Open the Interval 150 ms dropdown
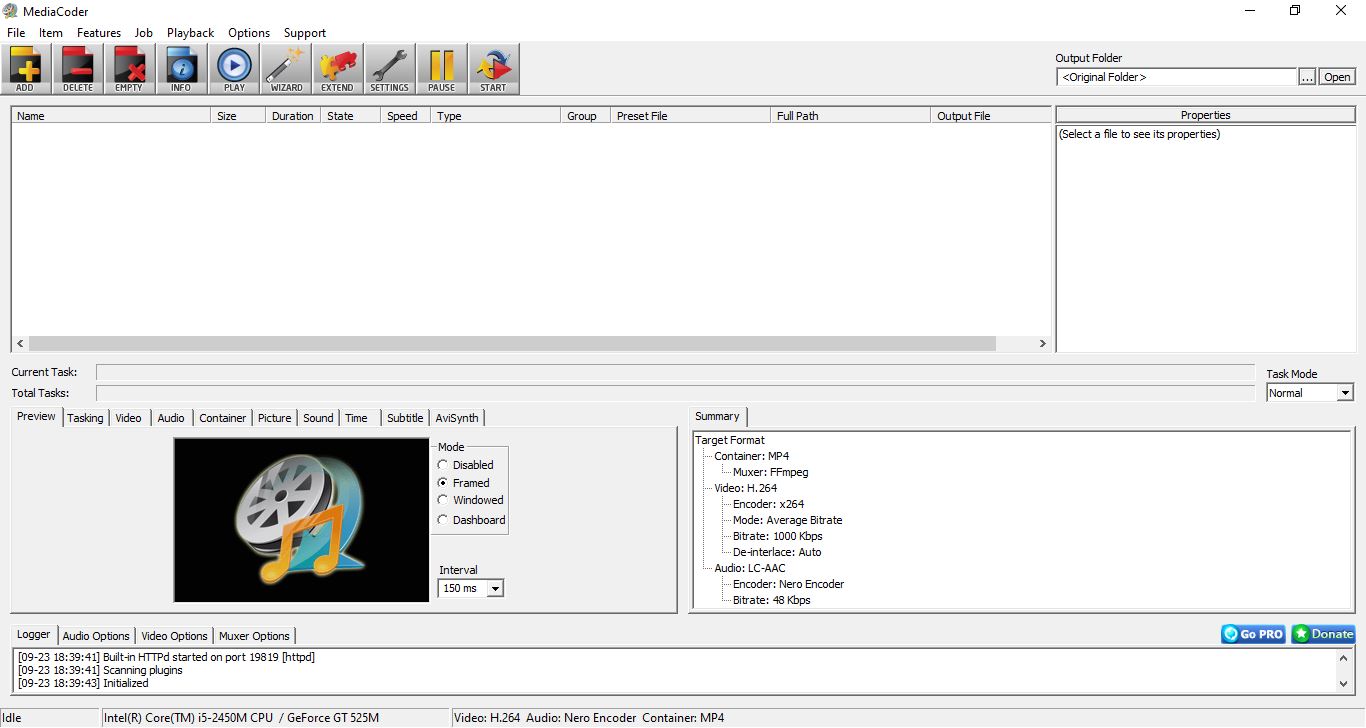 pyautogui.click(x=471, y=588)
